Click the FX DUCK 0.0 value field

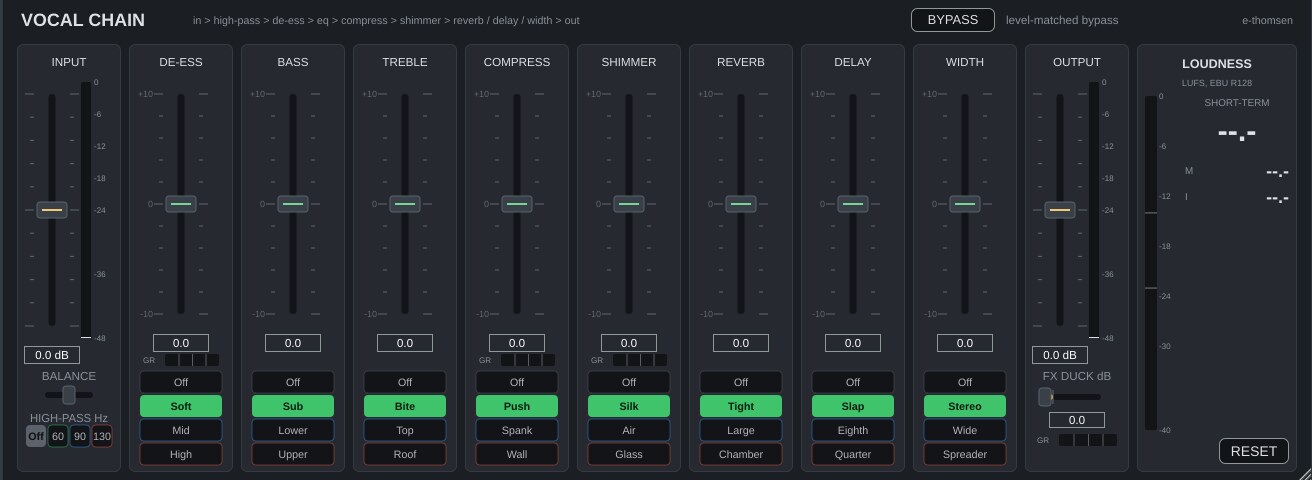point(1077,420)
